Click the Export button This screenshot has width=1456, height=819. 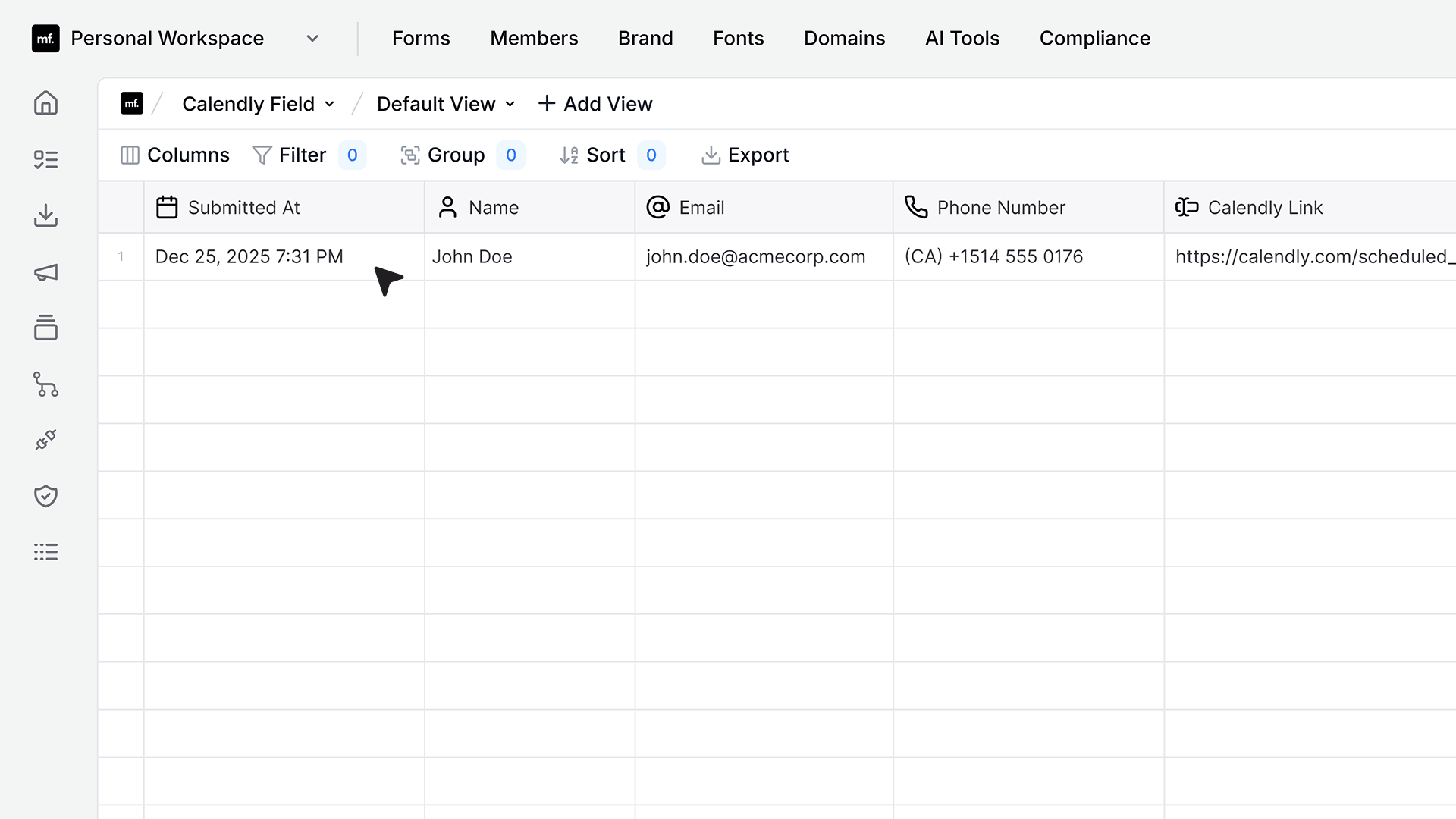tap(745, 155)
